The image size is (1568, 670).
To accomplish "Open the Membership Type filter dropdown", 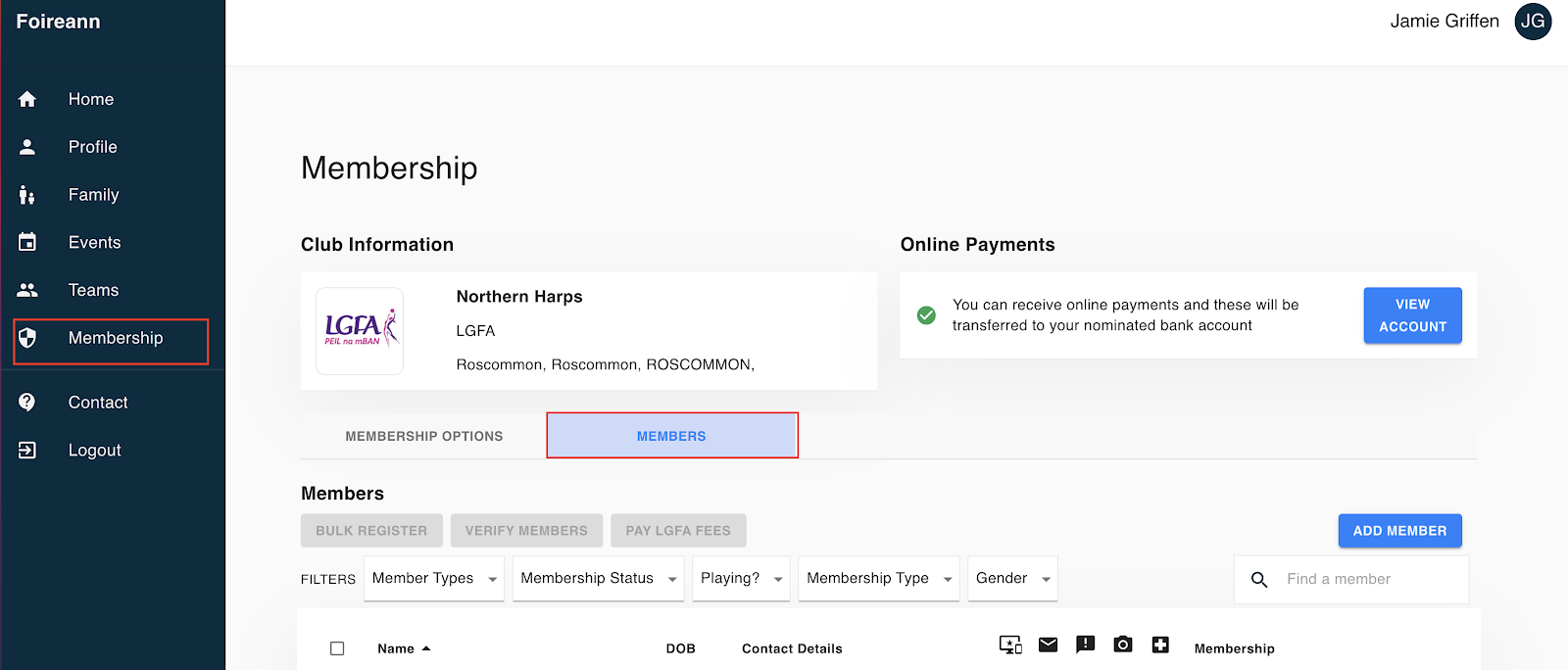I will (879, 579).
